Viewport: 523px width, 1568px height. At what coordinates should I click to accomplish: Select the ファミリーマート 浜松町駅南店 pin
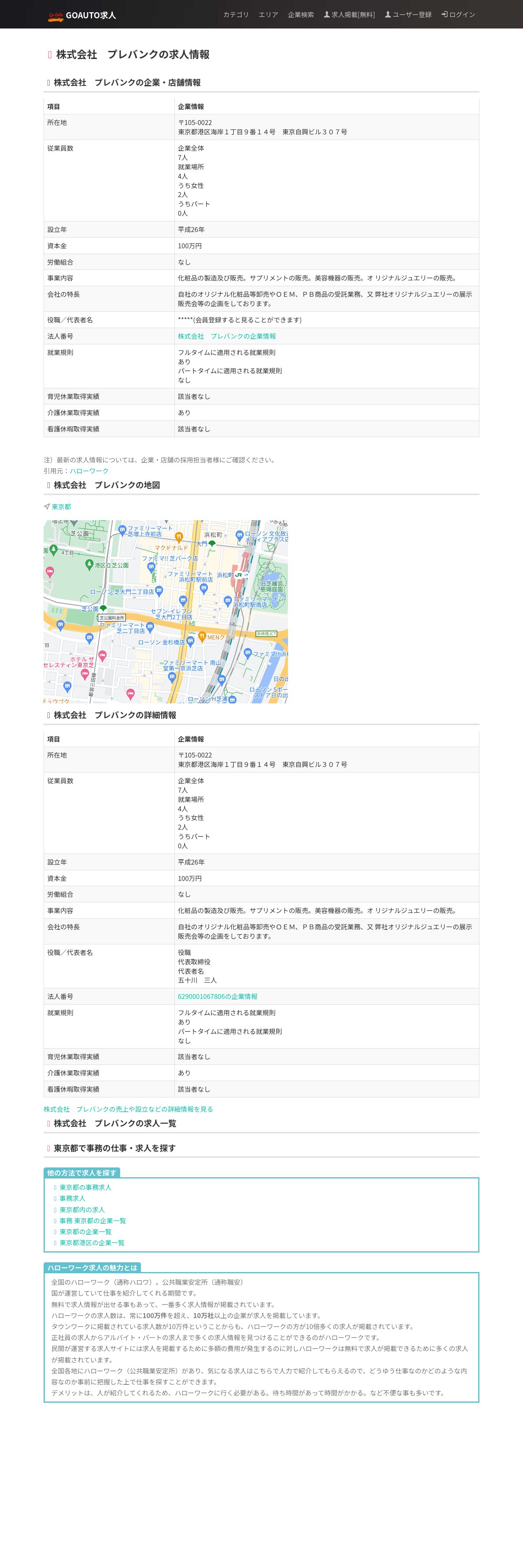click(228, 601)
